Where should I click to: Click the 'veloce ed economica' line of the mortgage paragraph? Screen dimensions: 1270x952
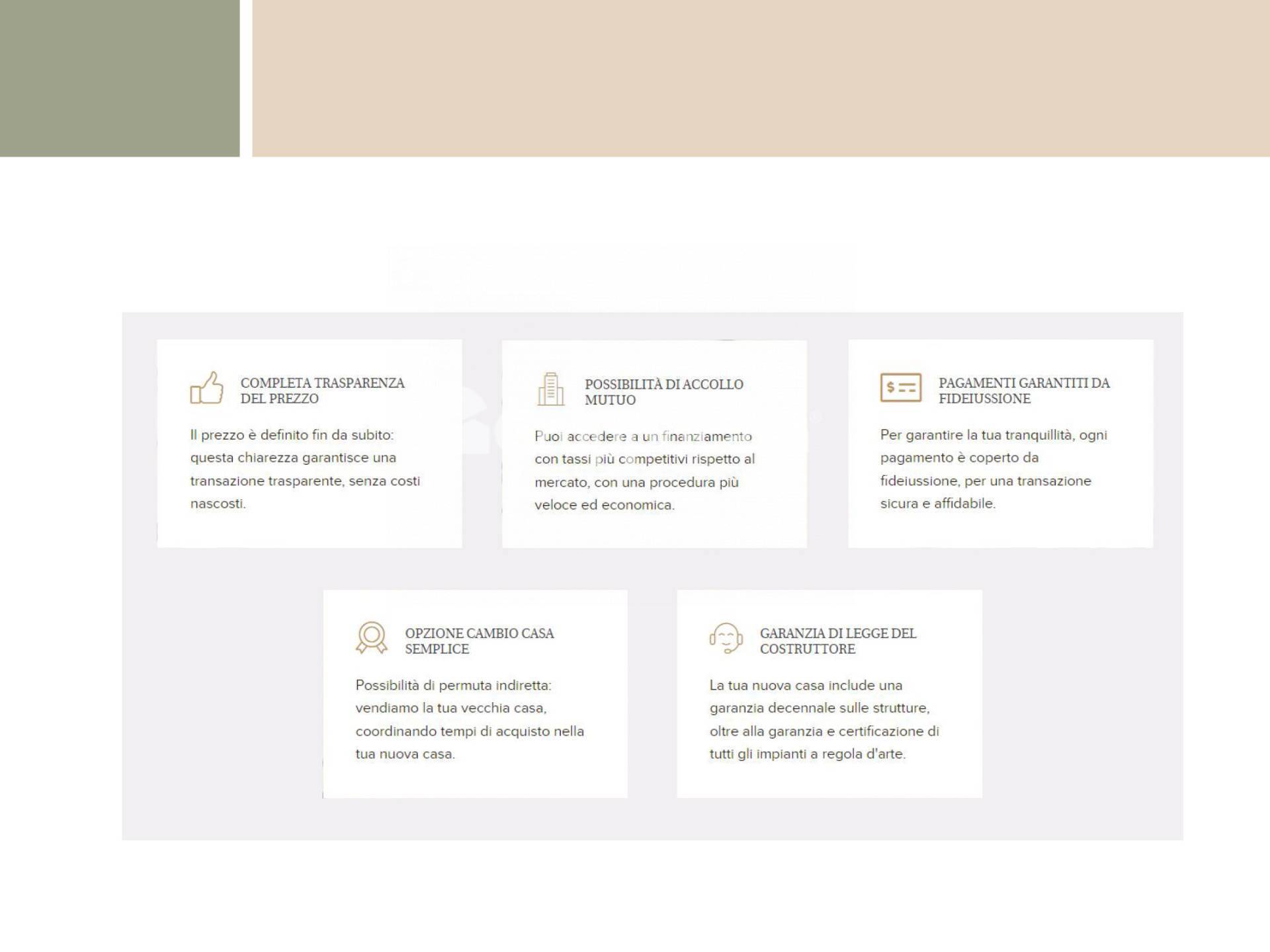click(604, 505)
